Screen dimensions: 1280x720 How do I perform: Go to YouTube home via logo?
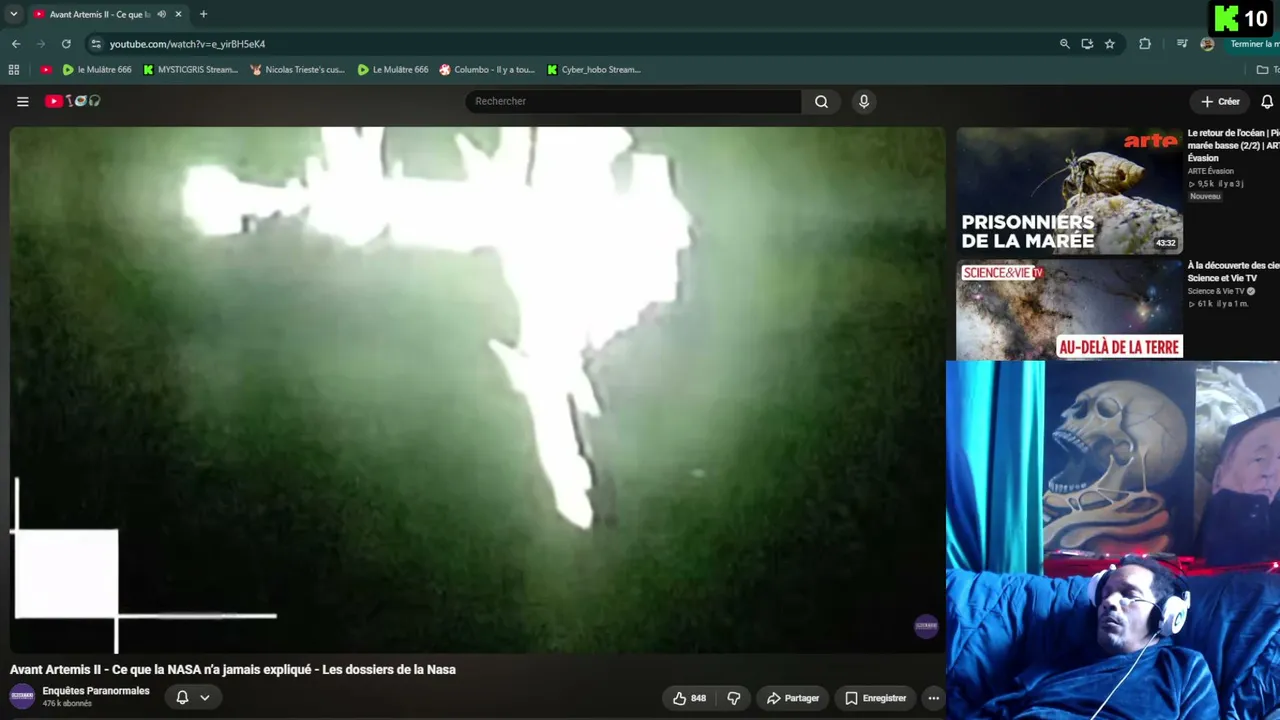pos(72,101)
